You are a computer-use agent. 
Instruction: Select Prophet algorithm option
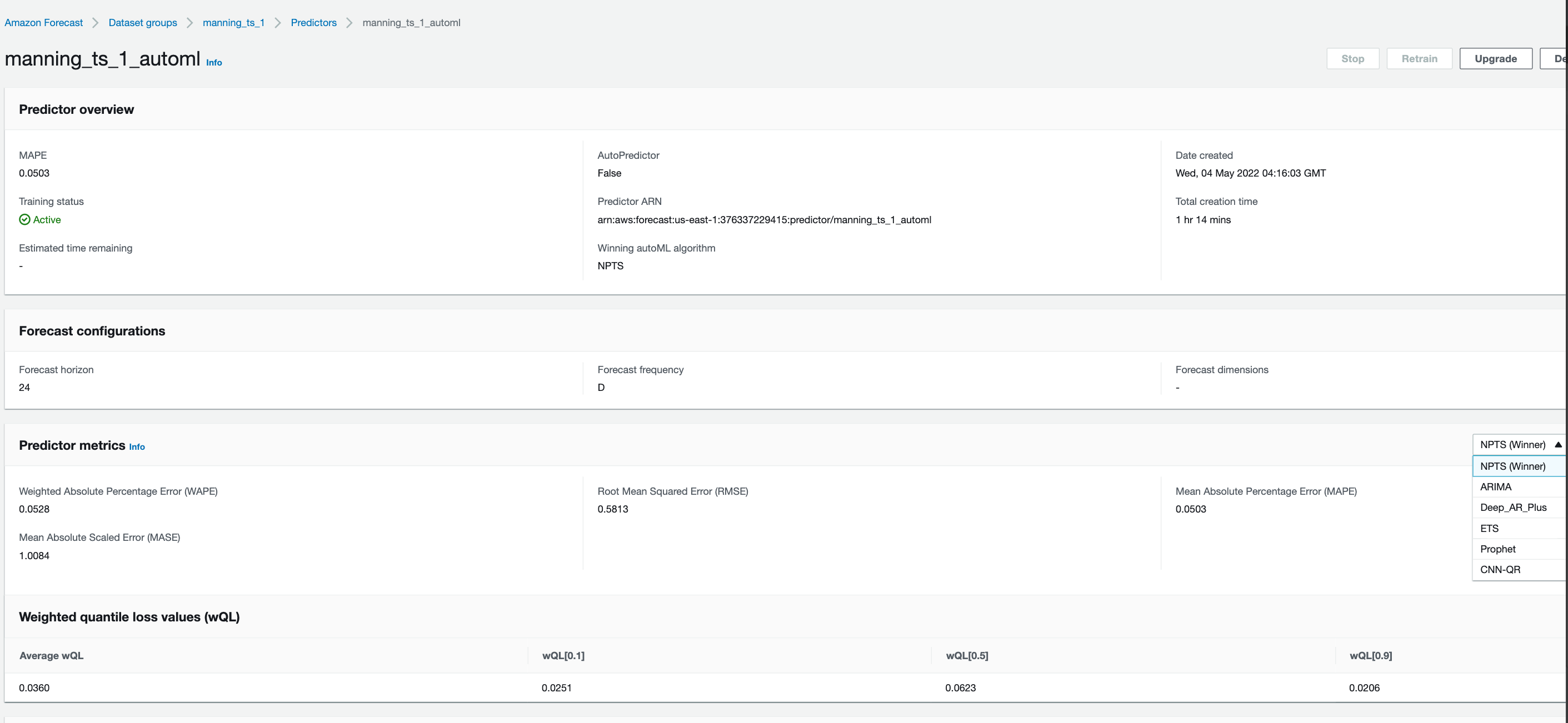click(1497, 549)
